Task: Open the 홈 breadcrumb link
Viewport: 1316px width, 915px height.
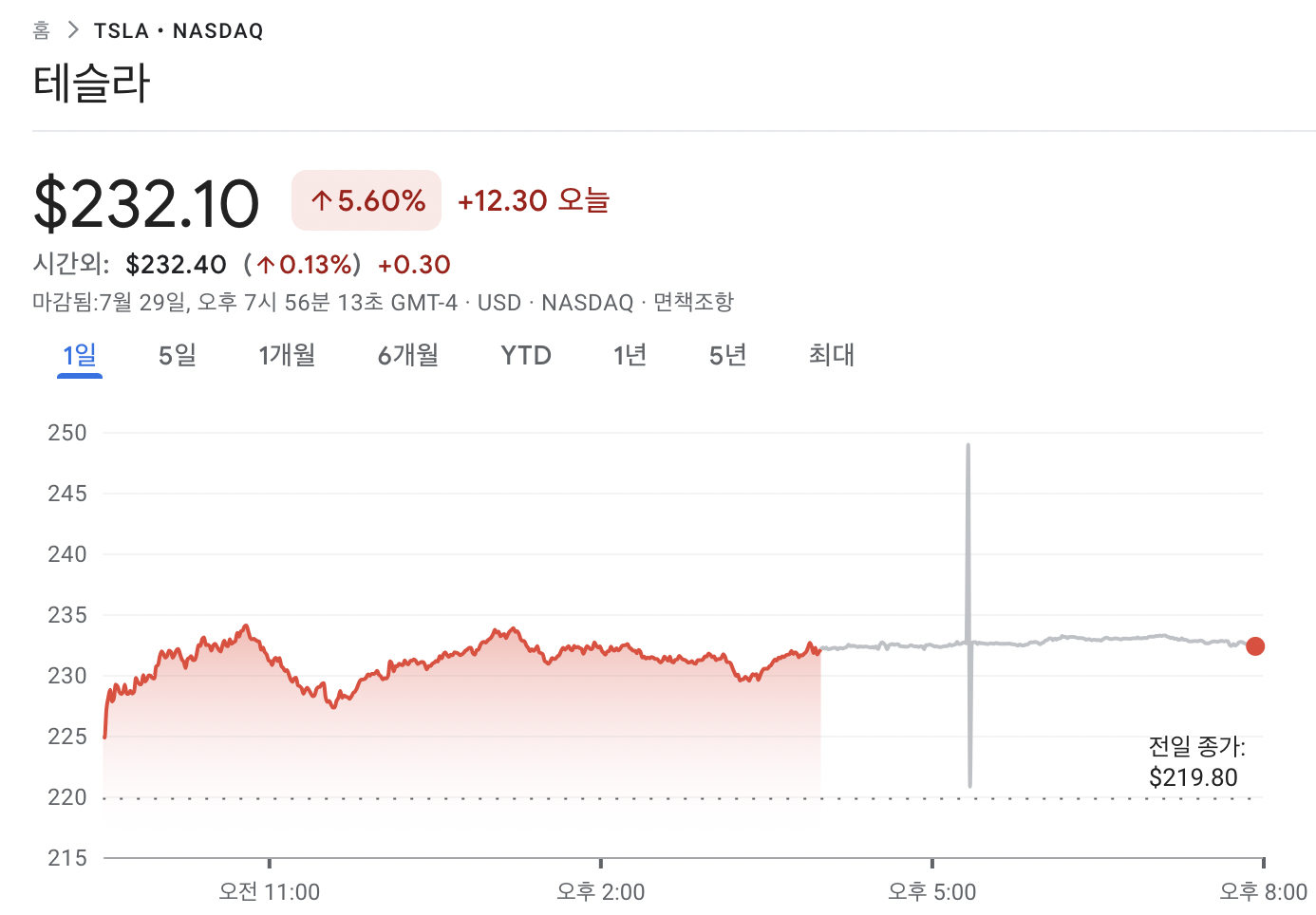Action: pos(41,30)
